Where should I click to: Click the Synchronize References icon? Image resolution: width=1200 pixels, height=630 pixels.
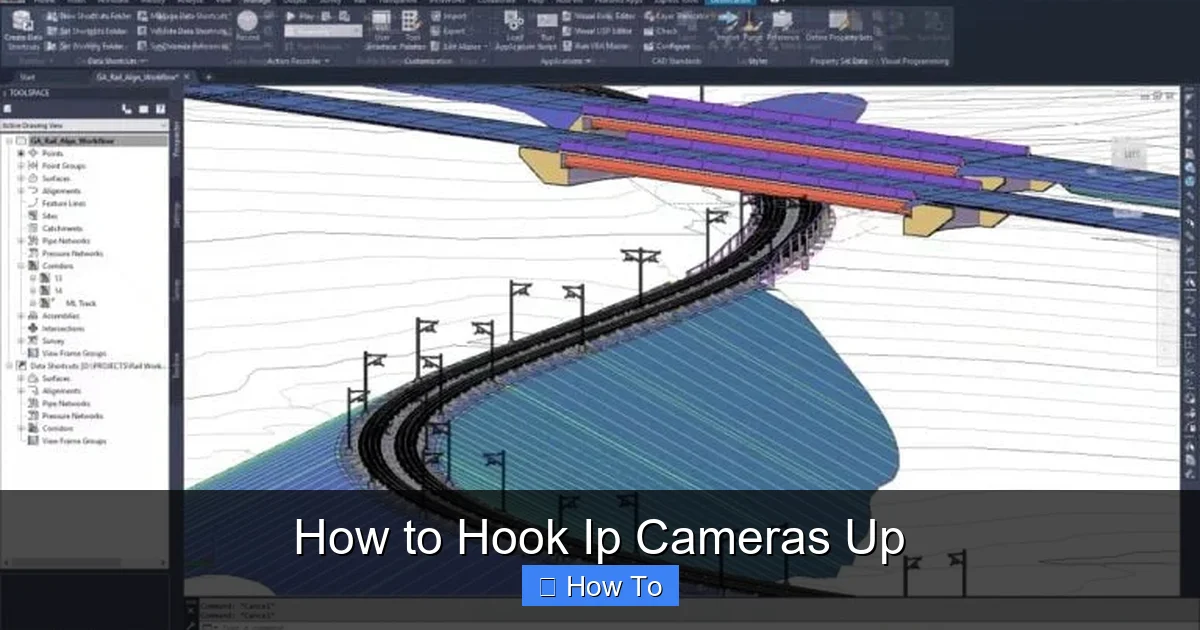(x=142, y=45)
